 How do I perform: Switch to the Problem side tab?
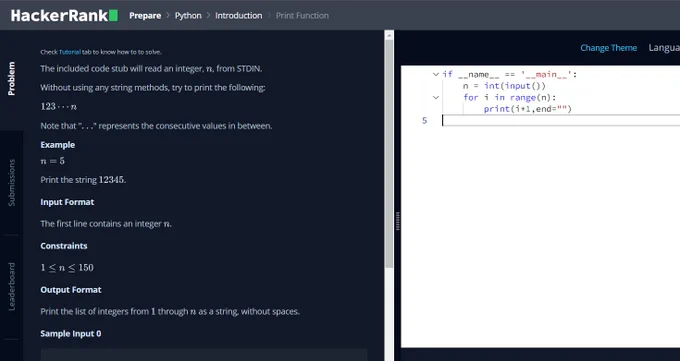11,79
